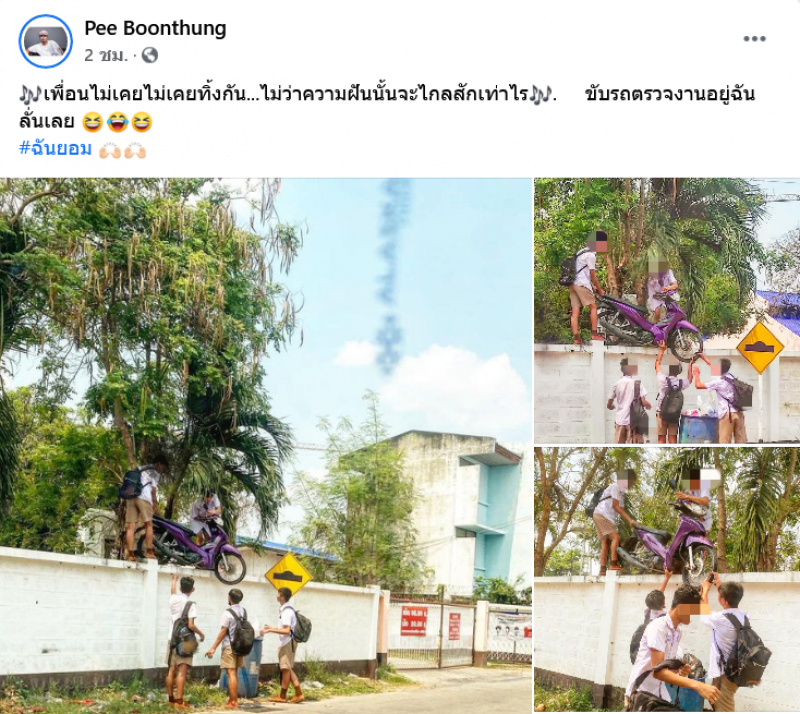Click the yellow road sign in top-right photo

(x=760, y=347)
